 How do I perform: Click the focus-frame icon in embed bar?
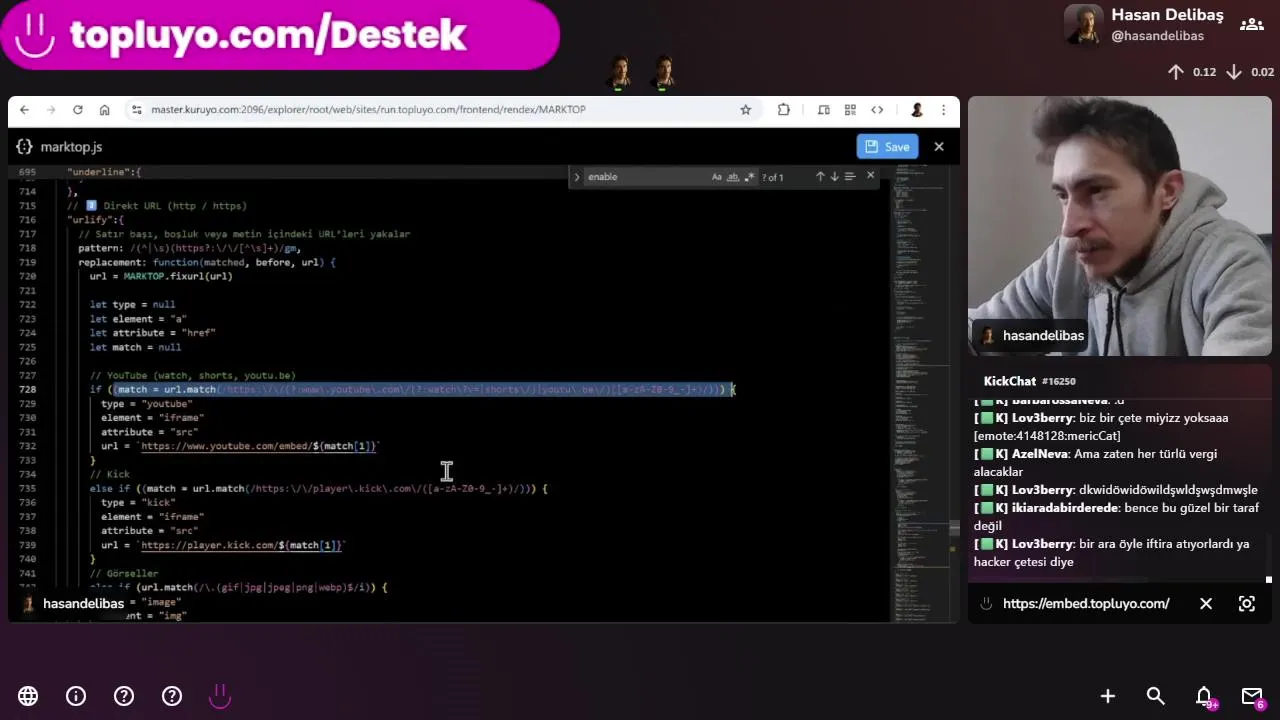[1247, 604]
